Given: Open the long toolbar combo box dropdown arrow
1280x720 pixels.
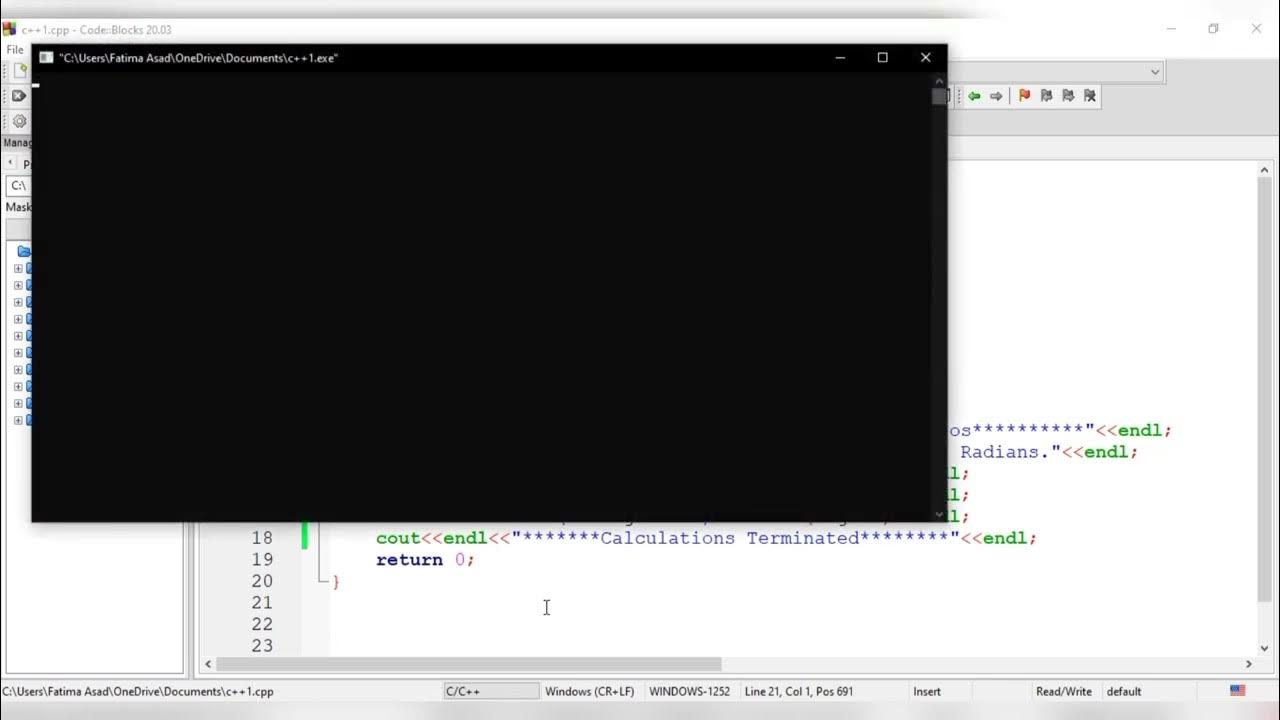Looking at the screenshot, I should pyautogui.click(x=1155, y=72).
